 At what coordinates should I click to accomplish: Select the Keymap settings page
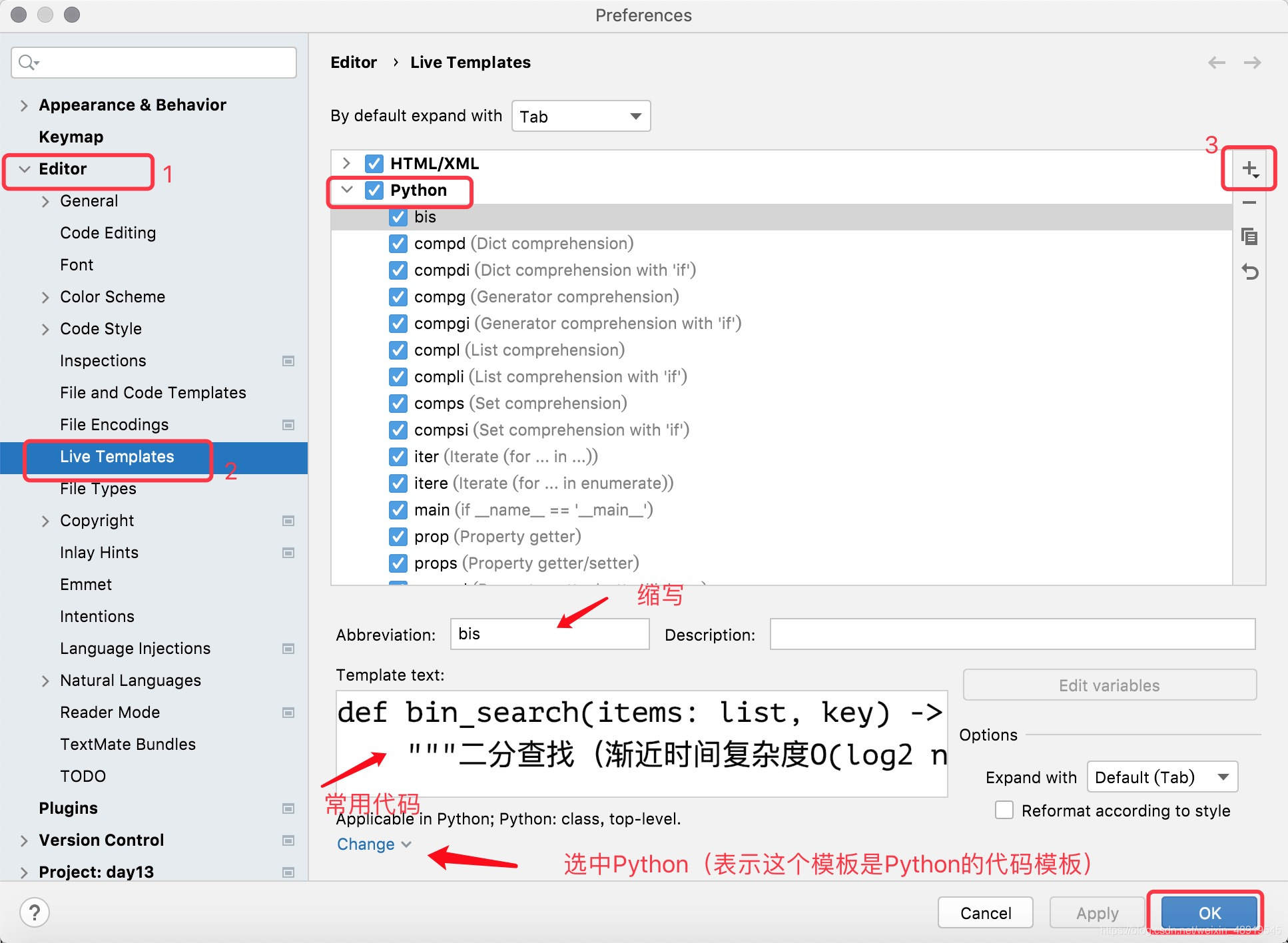pos(71,137)
